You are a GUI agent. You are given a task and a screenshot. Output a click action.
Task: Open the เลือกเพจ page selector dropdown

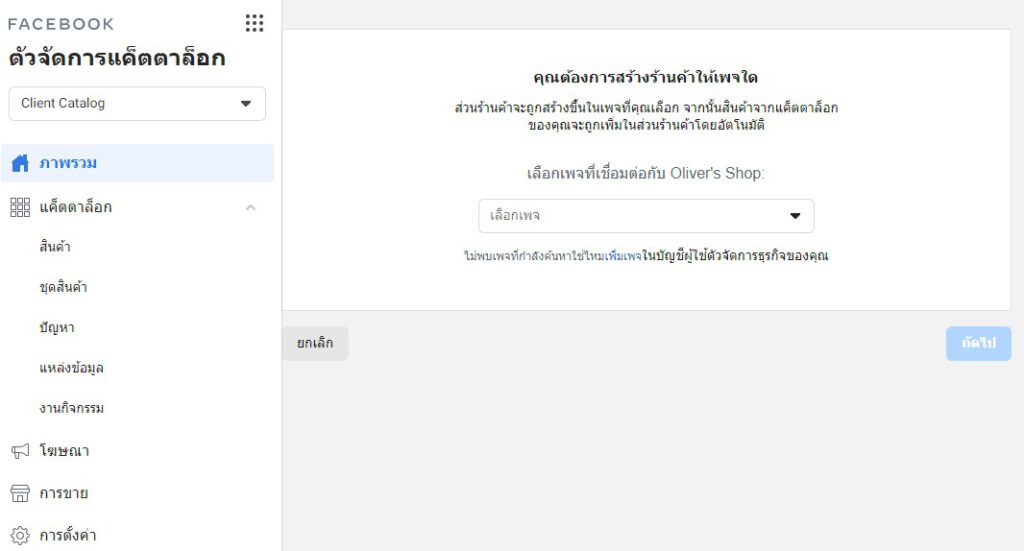point(646,216)
